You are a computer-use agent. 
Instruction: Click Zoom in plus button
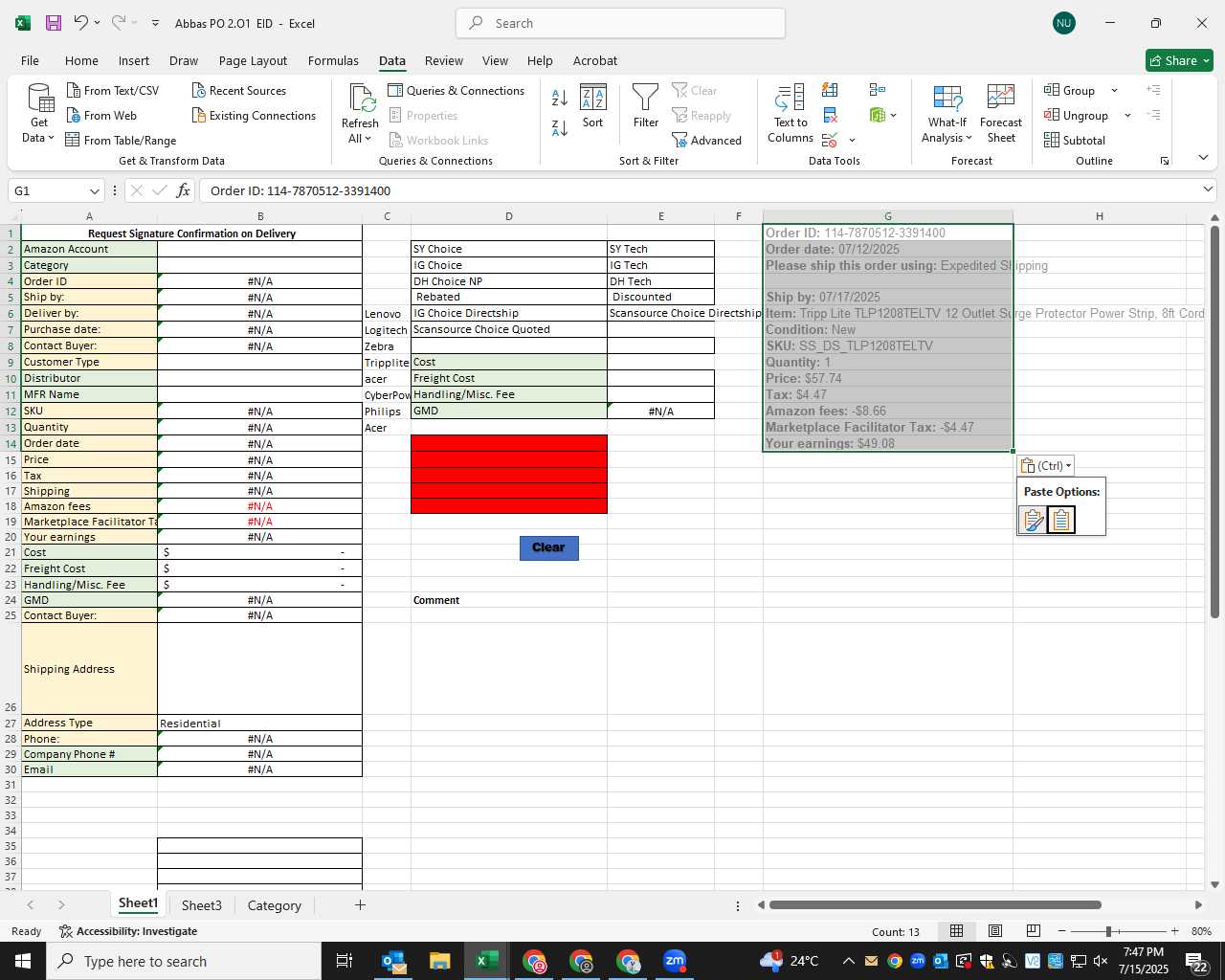coord(1174,931)
